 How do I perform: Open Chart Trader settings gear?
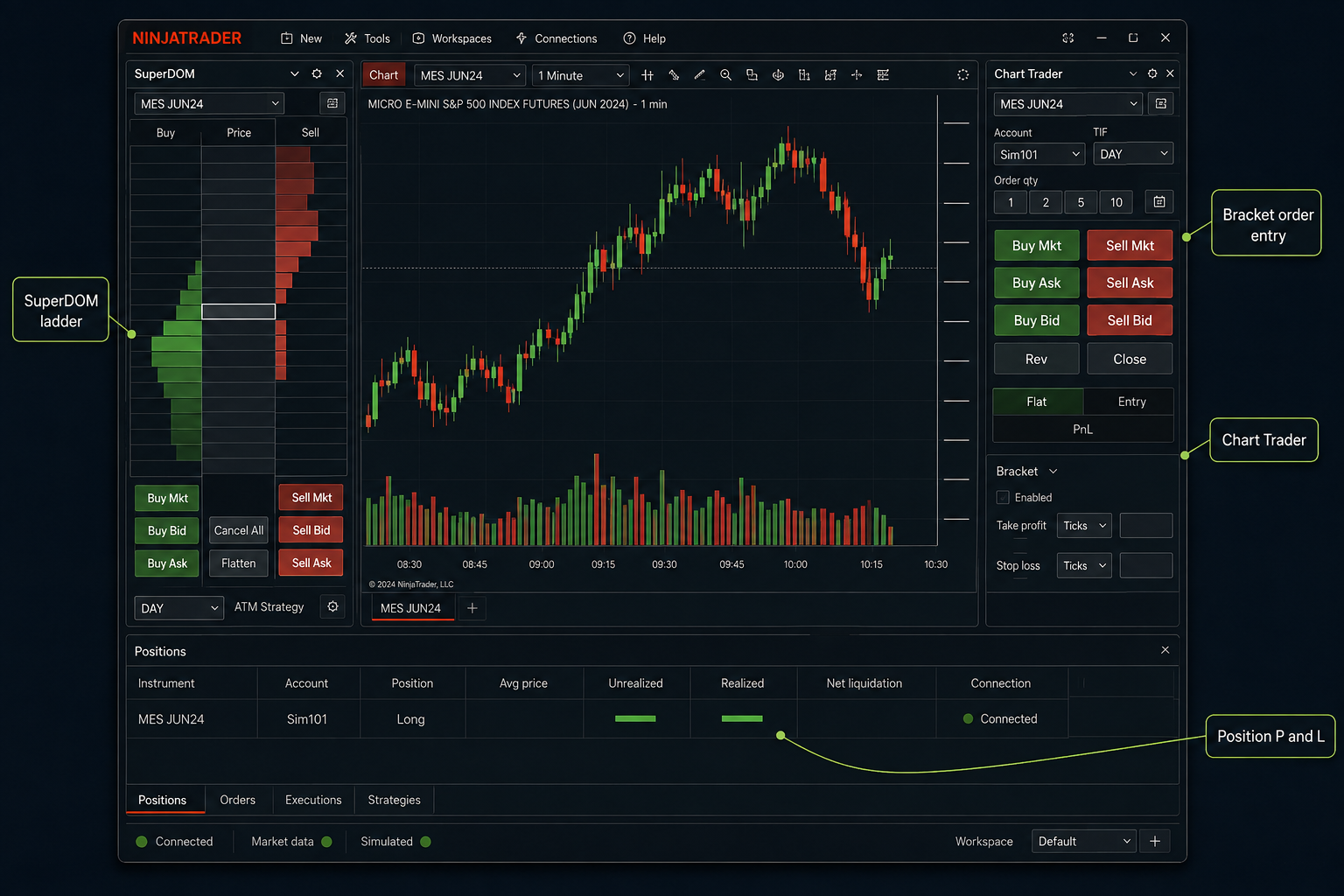[x=1152, y=74]
